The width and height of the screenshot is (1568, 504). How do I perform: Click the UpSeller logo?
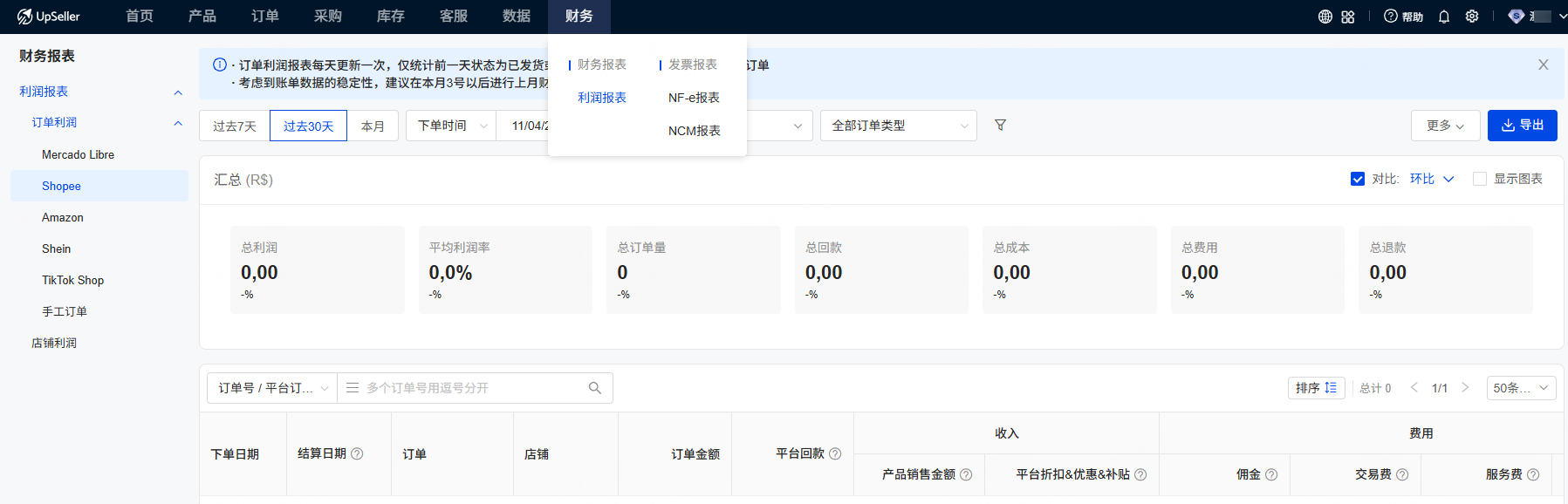point(48,17)
